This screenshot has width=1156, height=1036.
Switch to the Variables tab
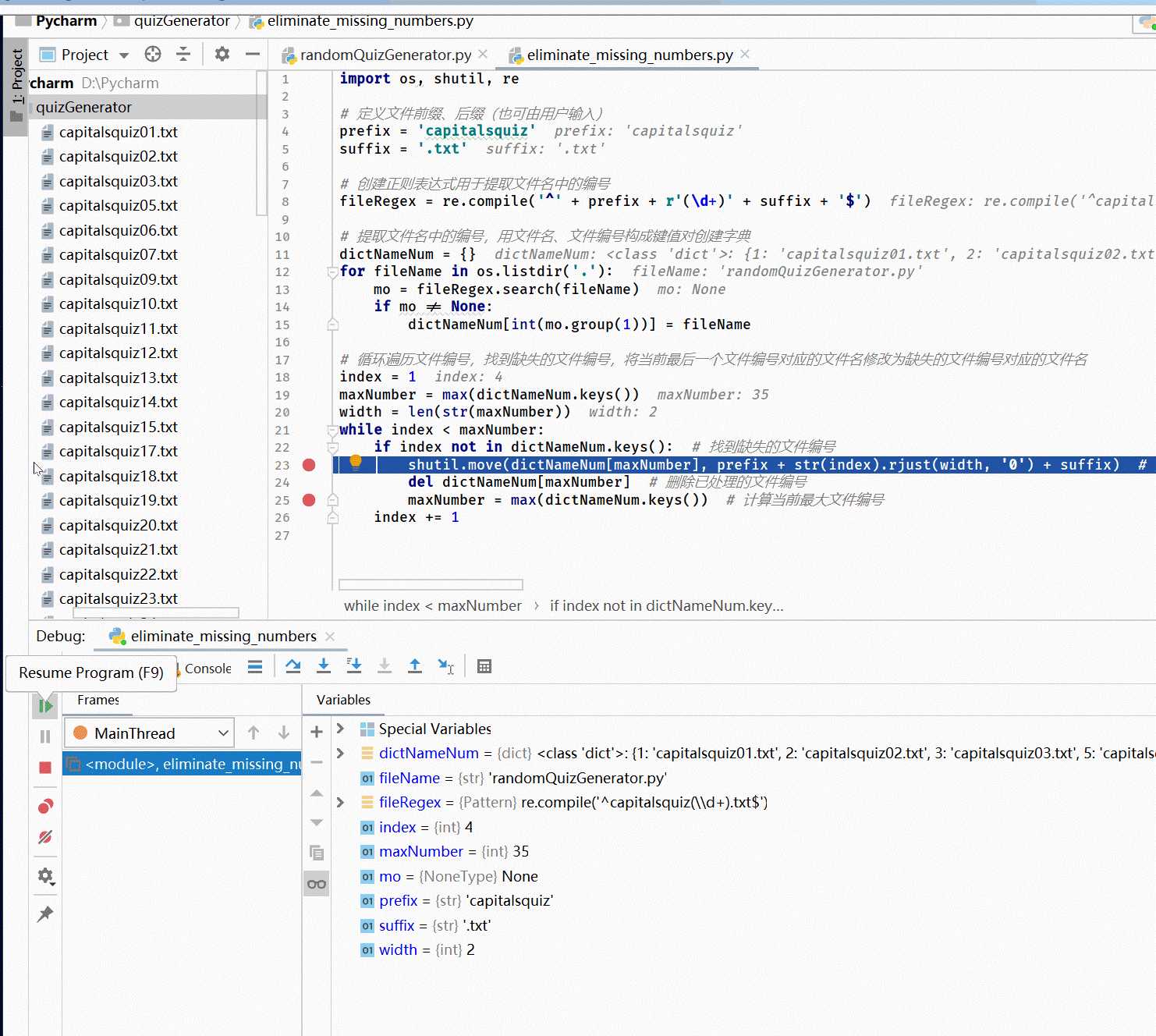(x=343, y=700)
